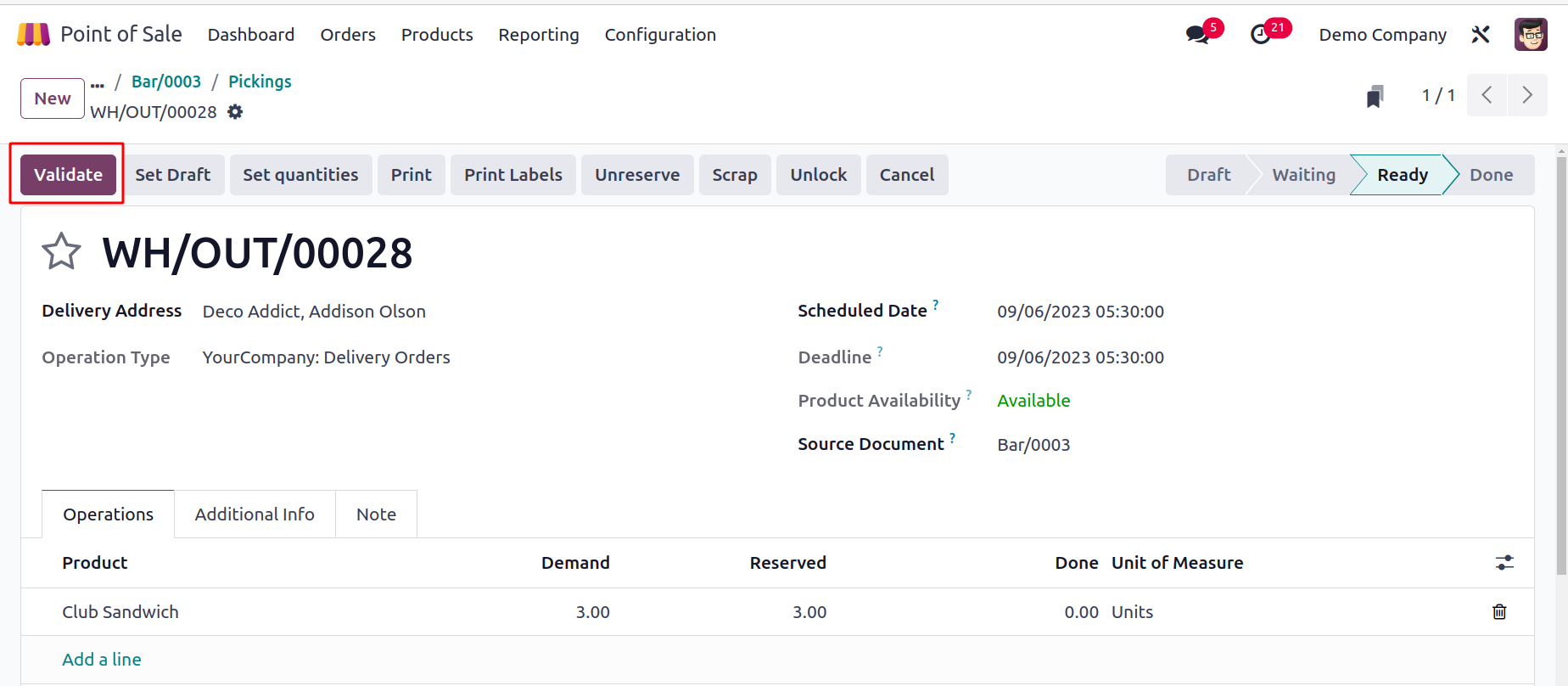Click the Available product availability value
Screen dimensions: 1568x686
click(1033, 401)
